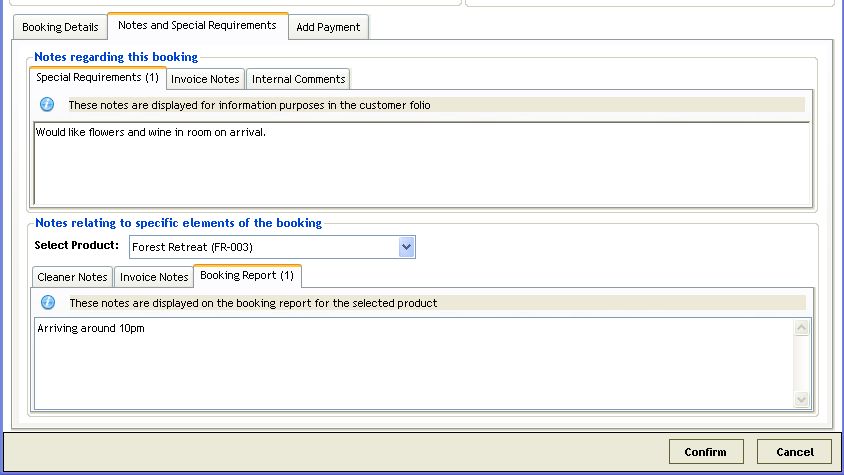844x475 pixels.
Task: Click into the Arriving around 10pm notes field
Action: point(414,364)
